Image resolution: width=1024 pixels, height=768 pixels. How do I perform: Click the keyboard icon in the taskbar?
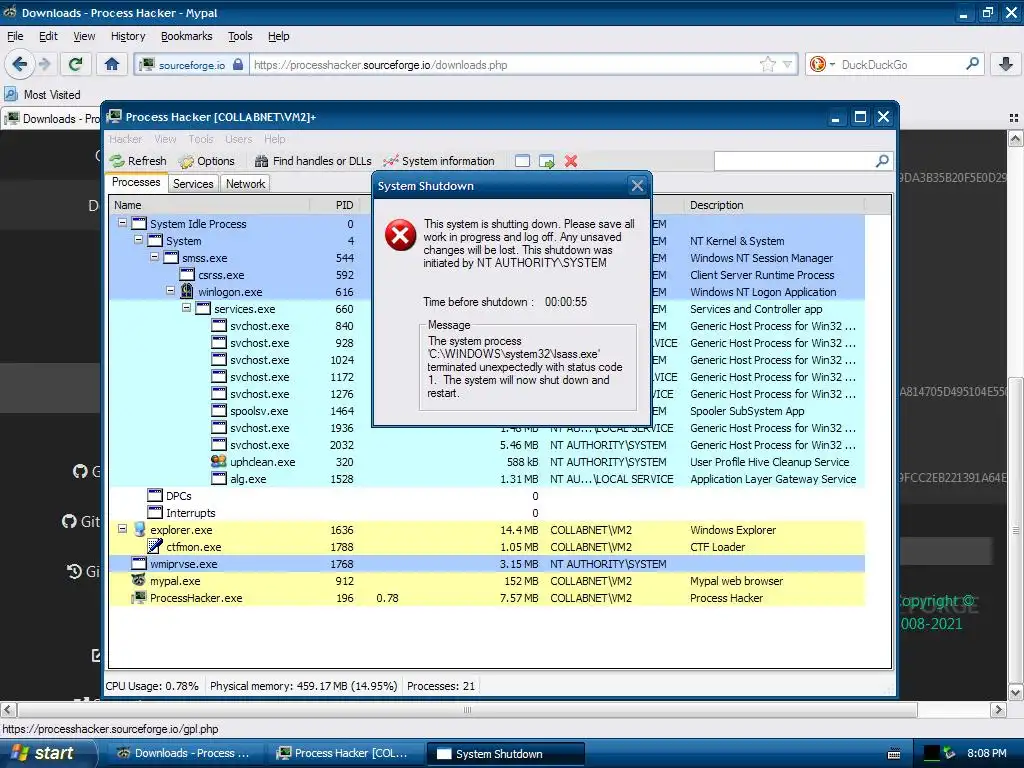point(894,754)
